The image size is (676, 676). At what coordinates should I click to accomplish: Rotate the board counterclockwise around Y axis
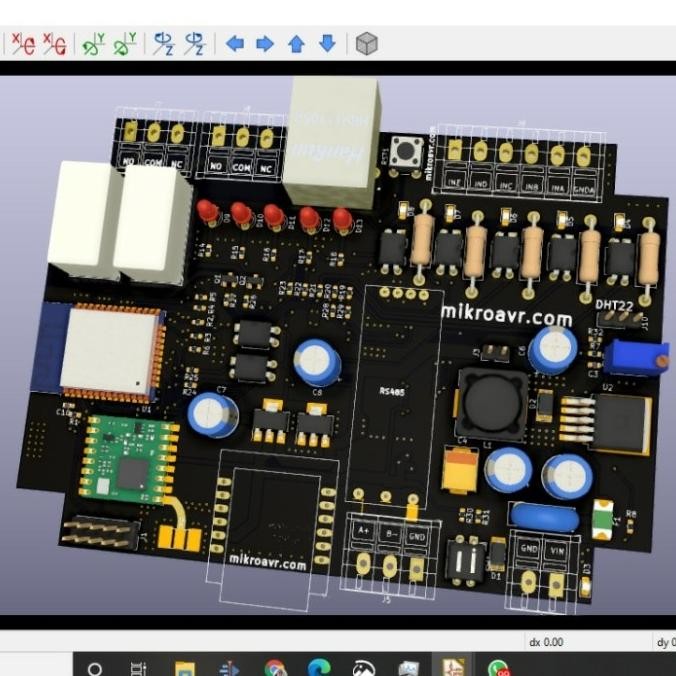tap(125, 44)
